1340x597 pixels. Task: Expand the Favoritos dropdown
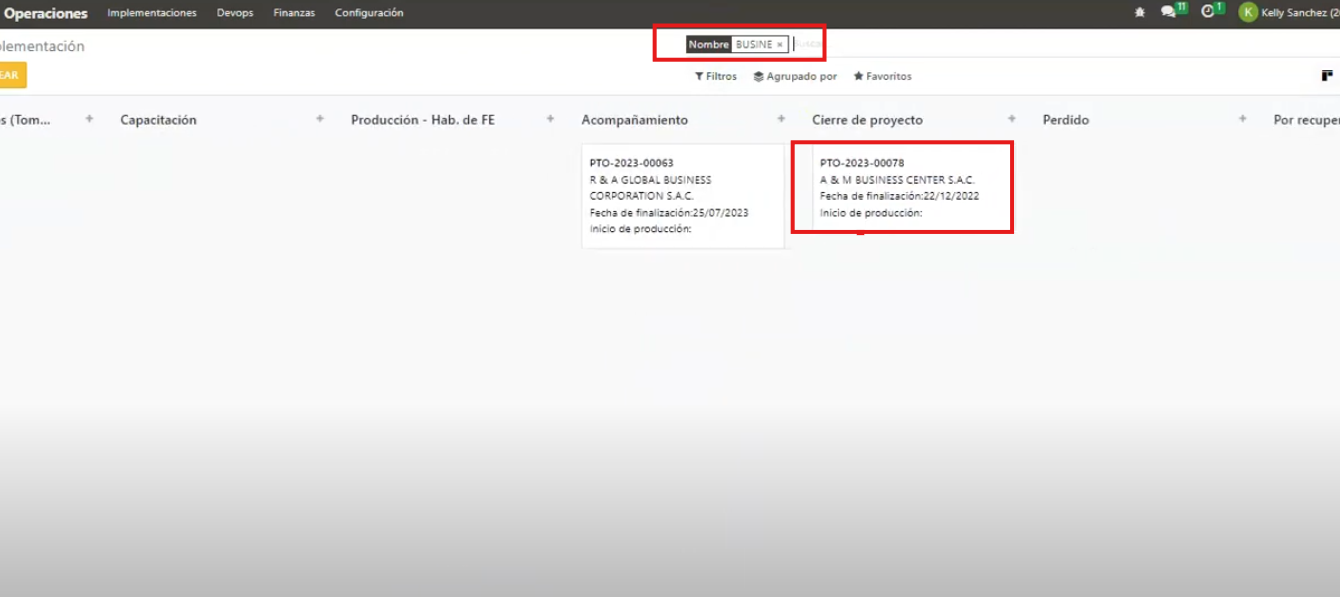coord(882,76)
